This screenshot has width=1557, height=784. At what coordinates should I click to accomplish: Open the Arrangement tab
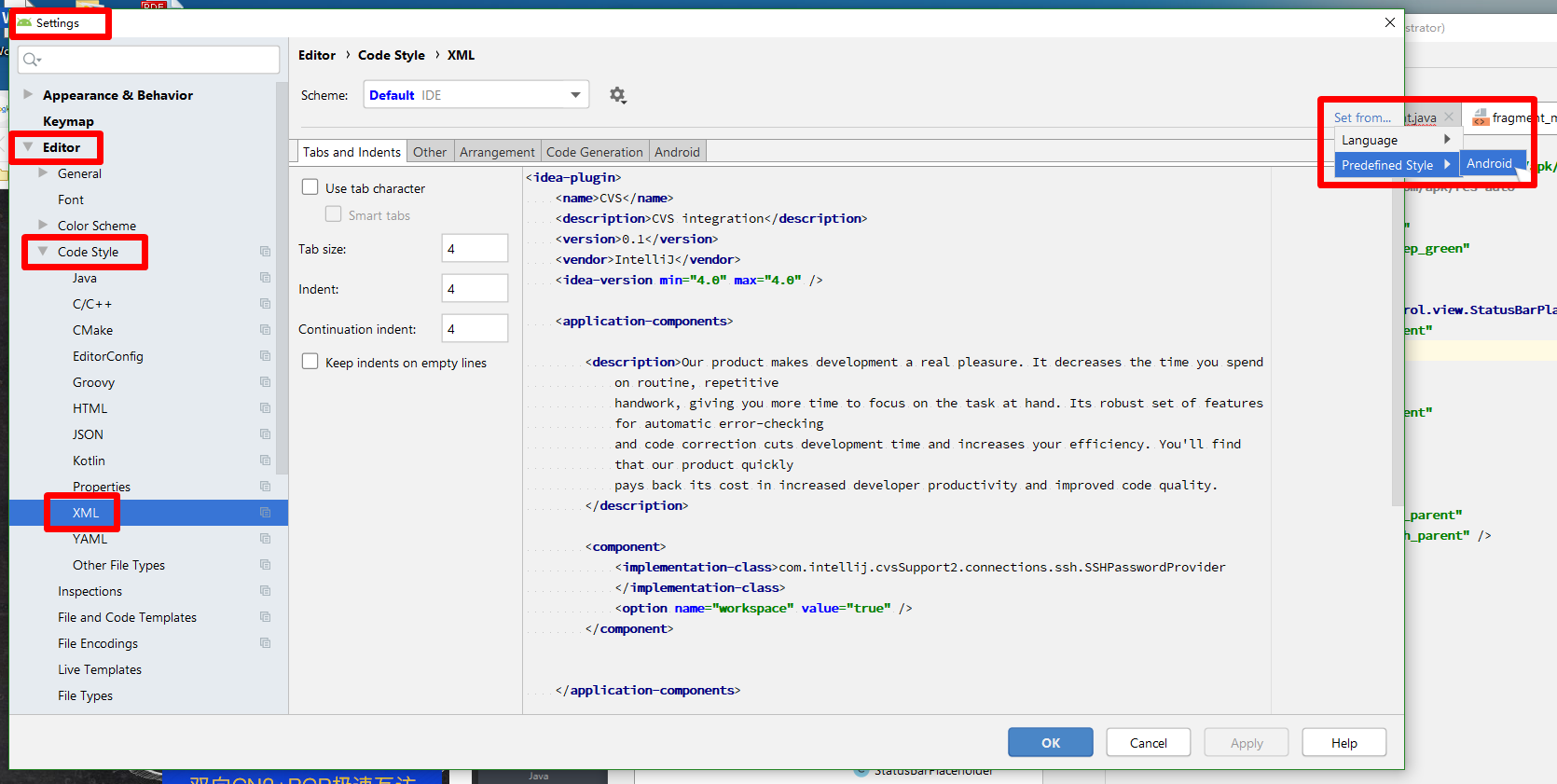pos(497,152)
